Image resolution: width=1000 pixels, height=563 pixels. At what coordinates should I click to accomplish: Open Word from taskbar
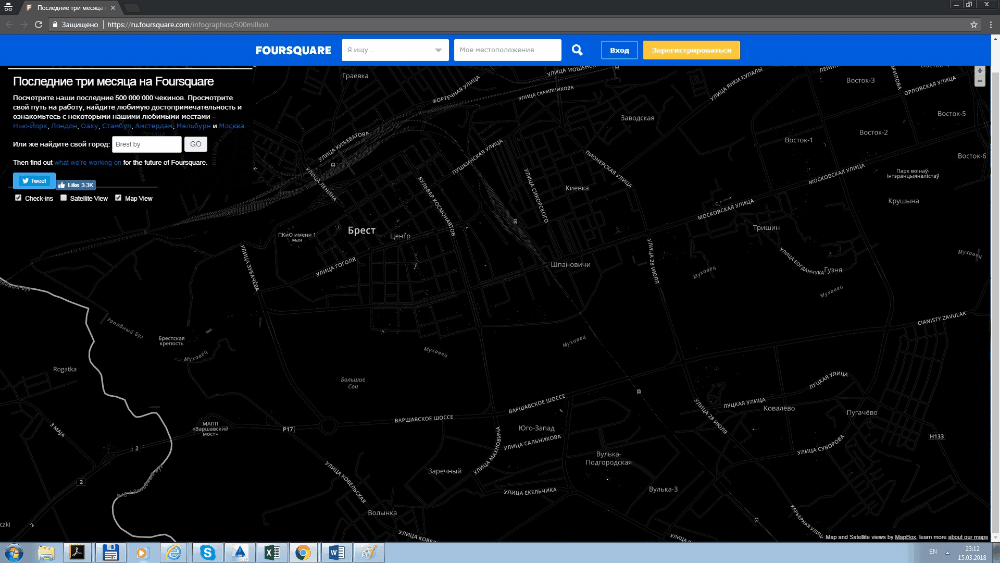tap(336, 552)
